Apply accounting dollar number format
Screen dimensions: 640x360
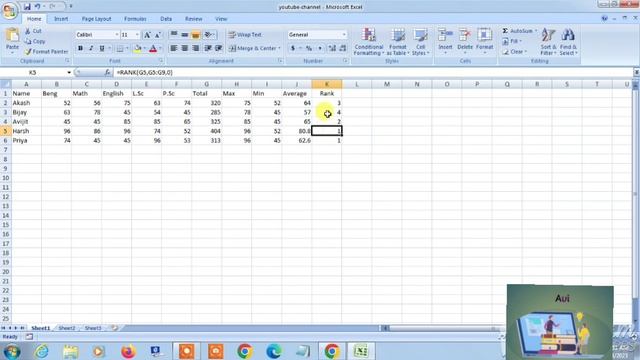coord(293,48)
